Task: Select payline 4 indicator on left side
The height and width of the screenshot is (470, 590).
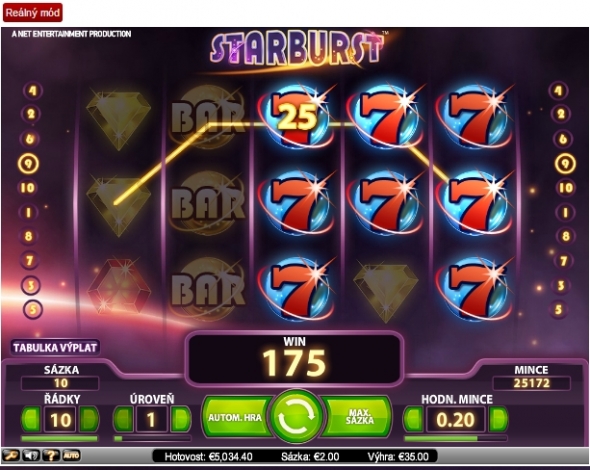Action: click(x=32, y=91)
